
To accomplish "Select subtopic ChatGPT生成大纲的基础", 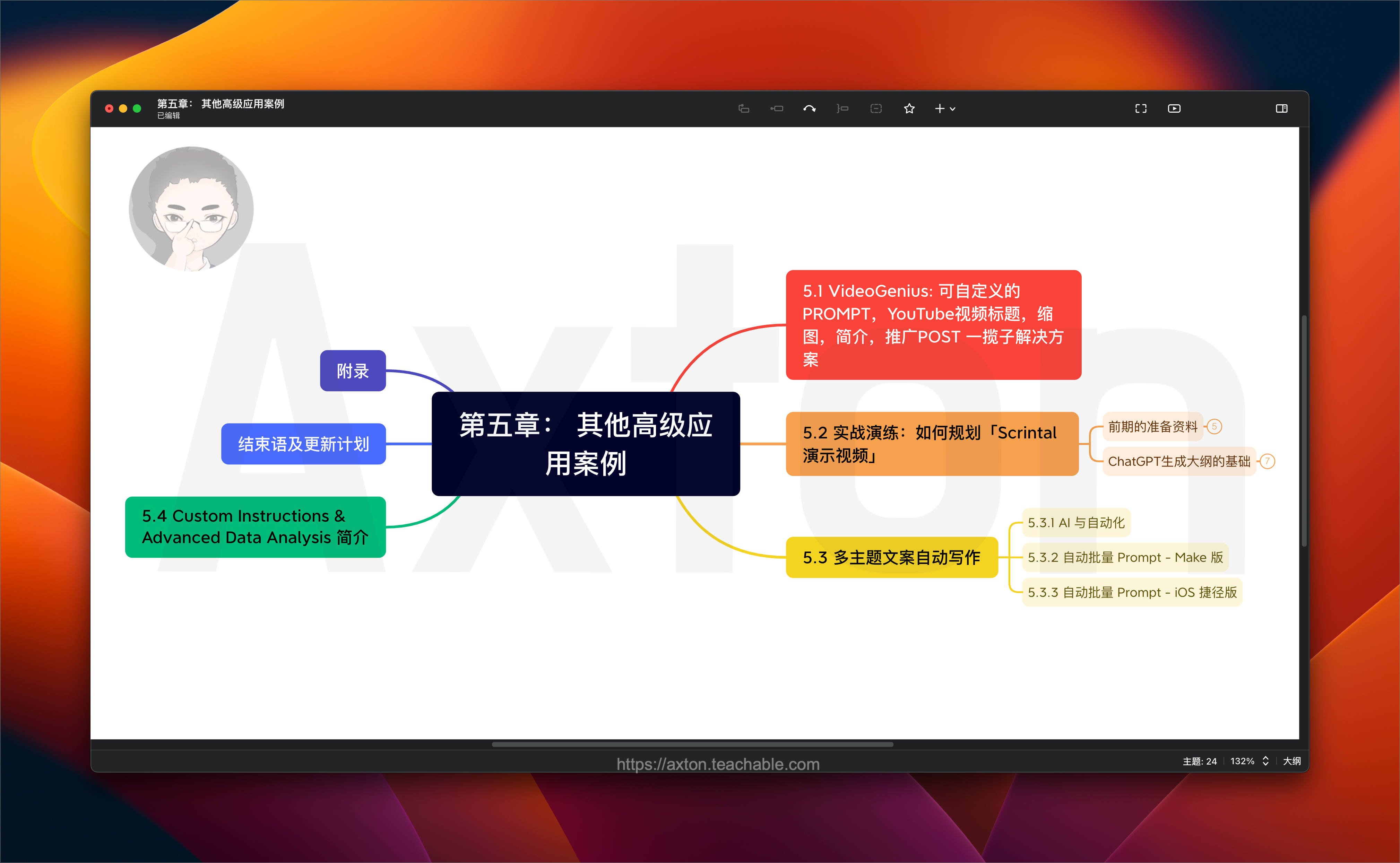I will pyautogui.click(x=1179, y=461).
